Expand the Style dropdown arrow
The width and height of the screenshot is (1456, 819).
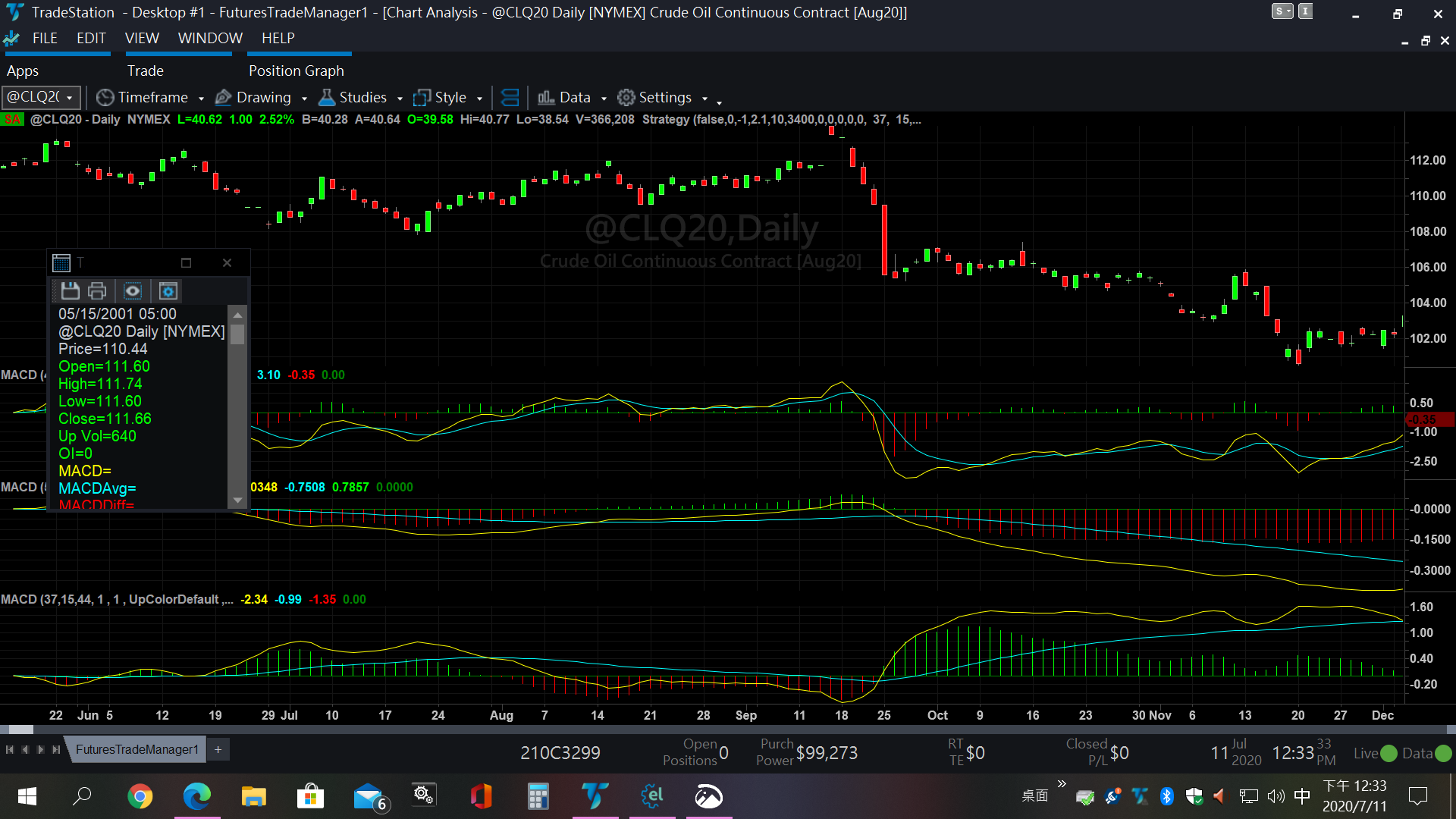[479, 98]
